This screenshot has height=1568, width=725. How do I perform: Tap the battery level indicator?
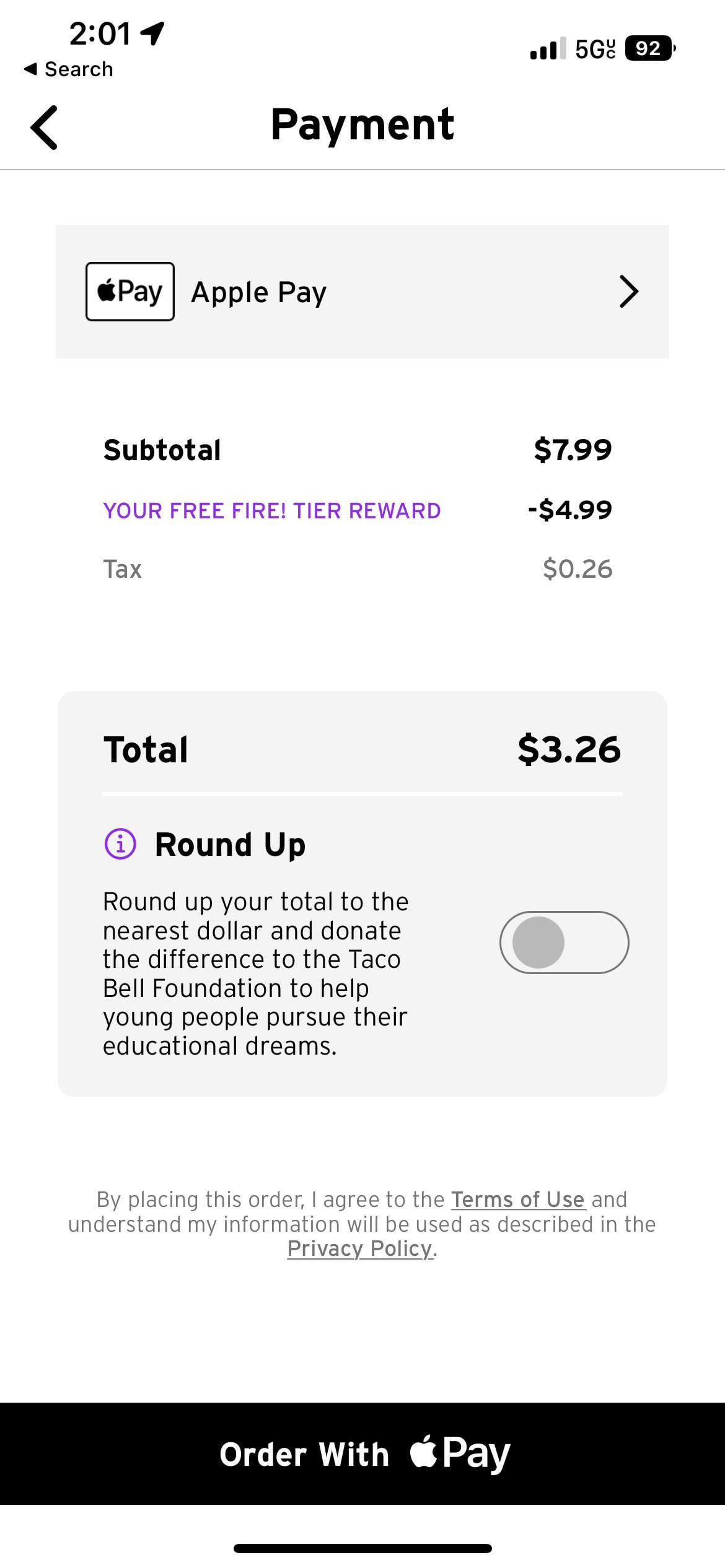650,48
